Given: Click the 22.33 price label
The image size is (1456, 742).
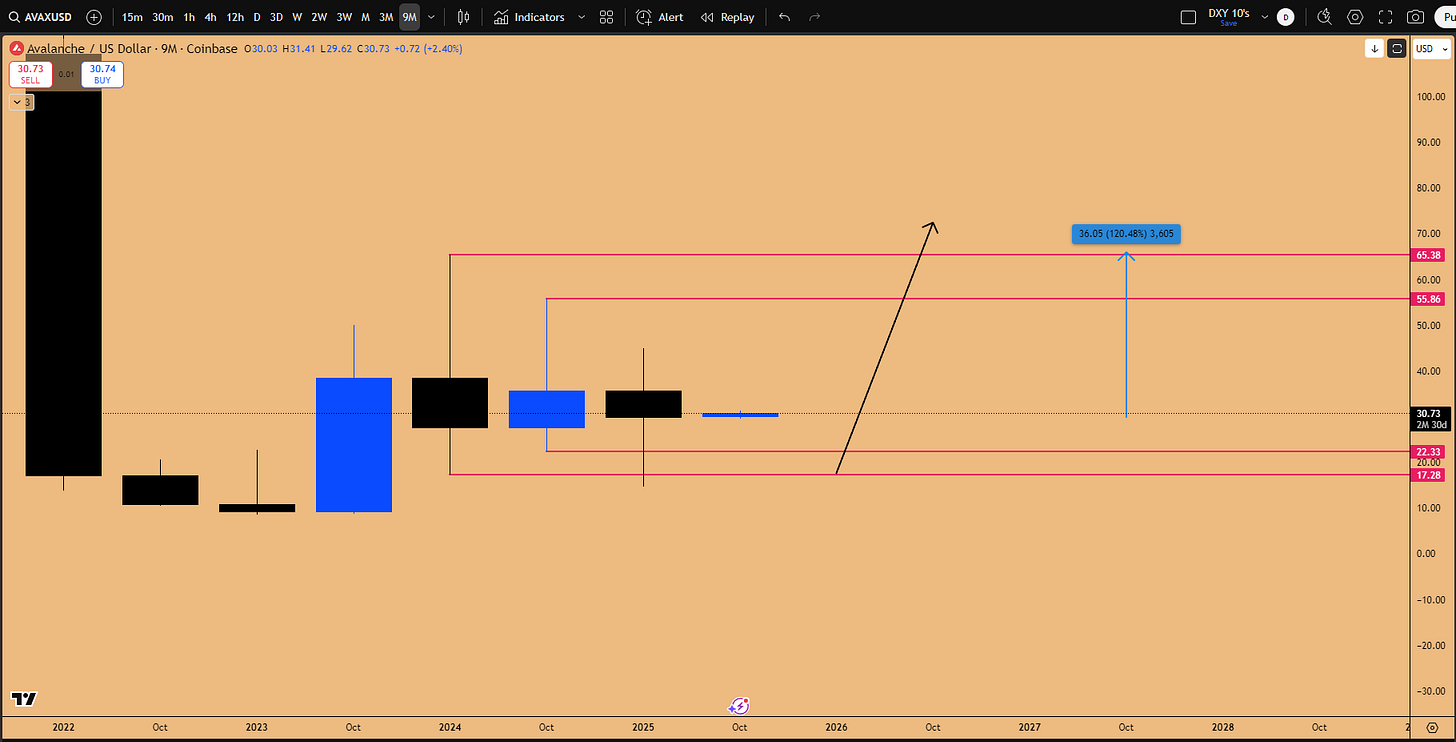Looking at the screenshot, I should click(1429, 452).
